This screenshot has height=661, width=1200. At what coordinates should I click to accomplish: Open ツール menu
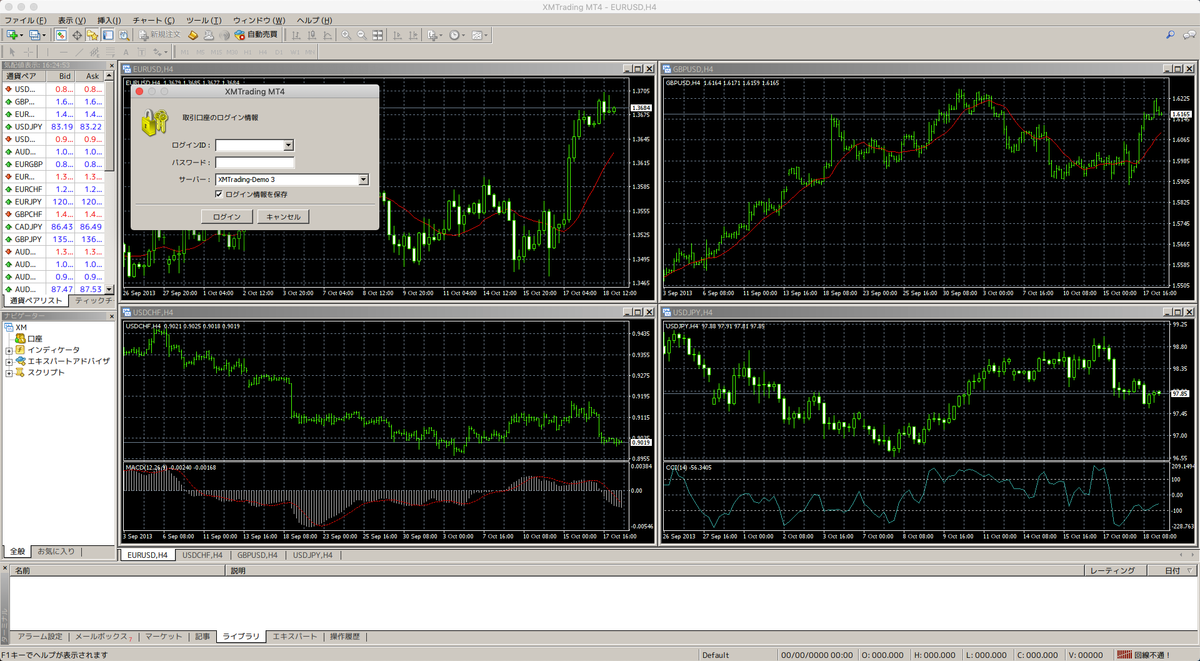[x=204, y=20]
